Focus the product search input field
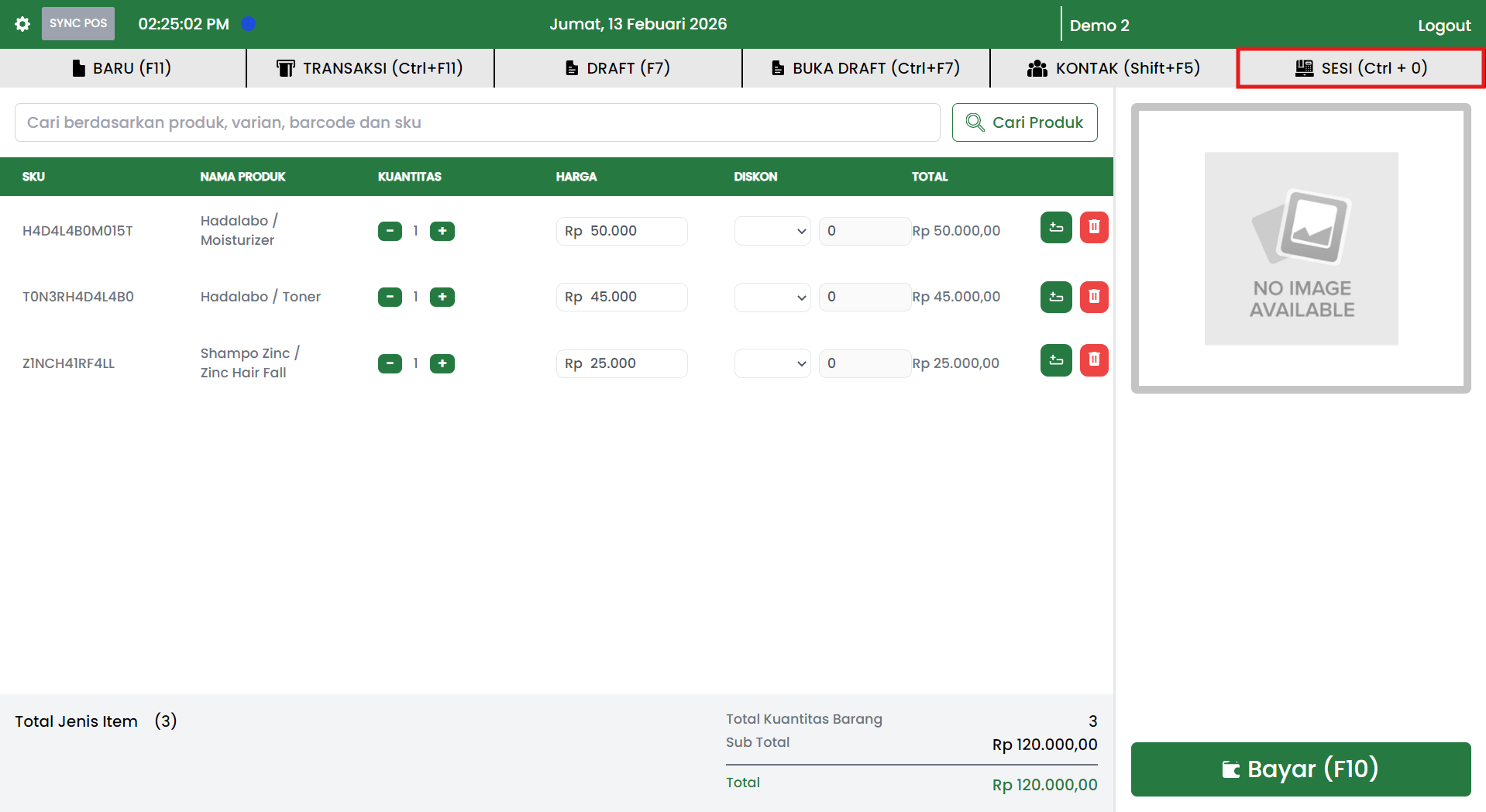 click(476, 122)
